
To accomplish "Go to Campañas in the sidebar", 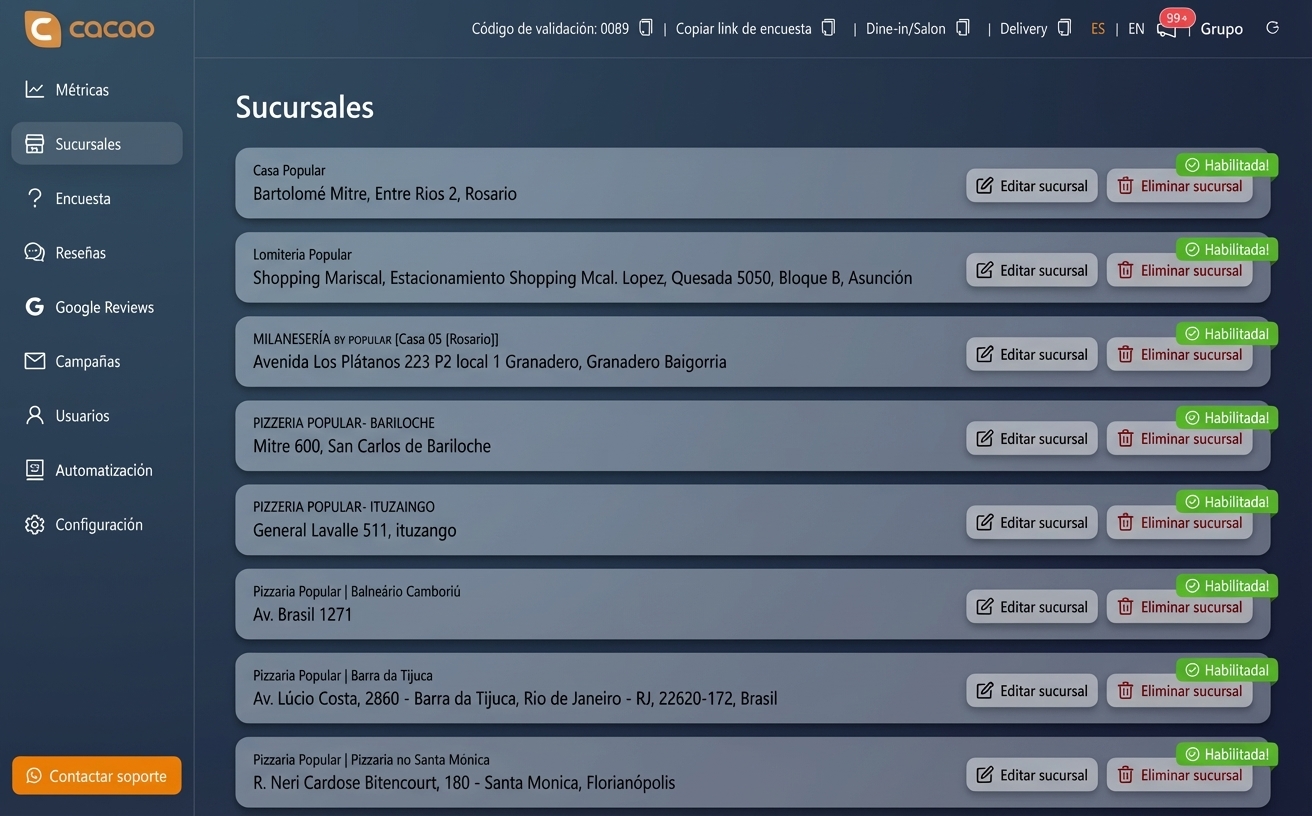I will 87,362.
